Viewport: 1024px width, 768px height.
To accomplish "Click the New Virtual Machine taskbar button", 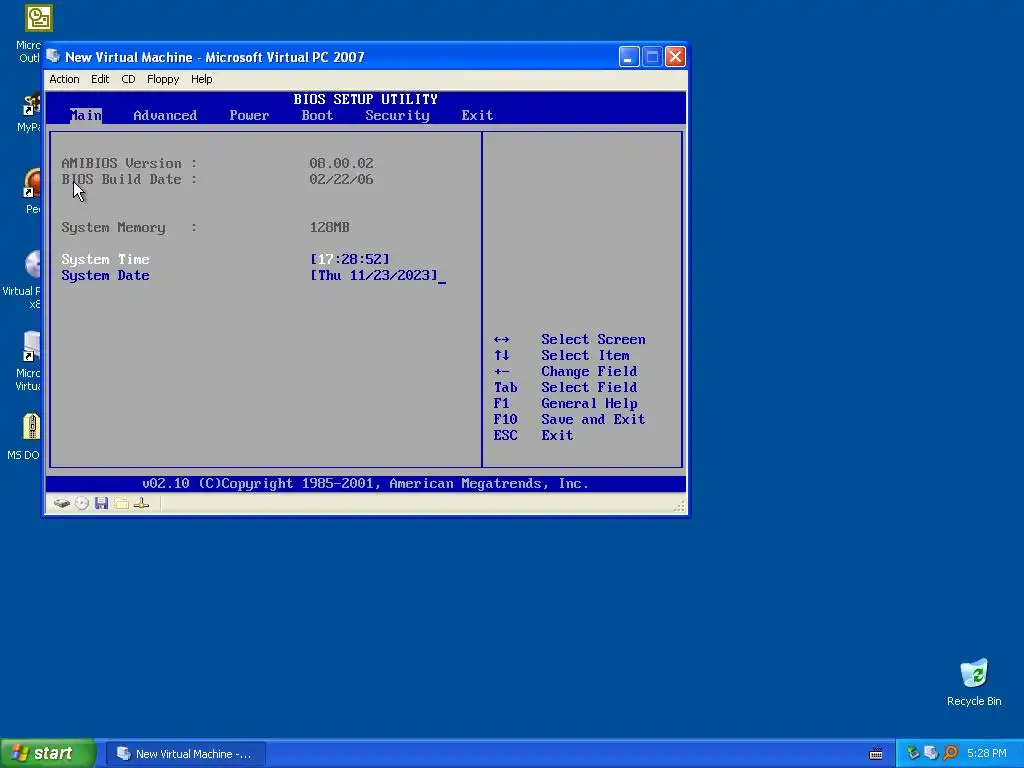I will [x=185, y=754].
